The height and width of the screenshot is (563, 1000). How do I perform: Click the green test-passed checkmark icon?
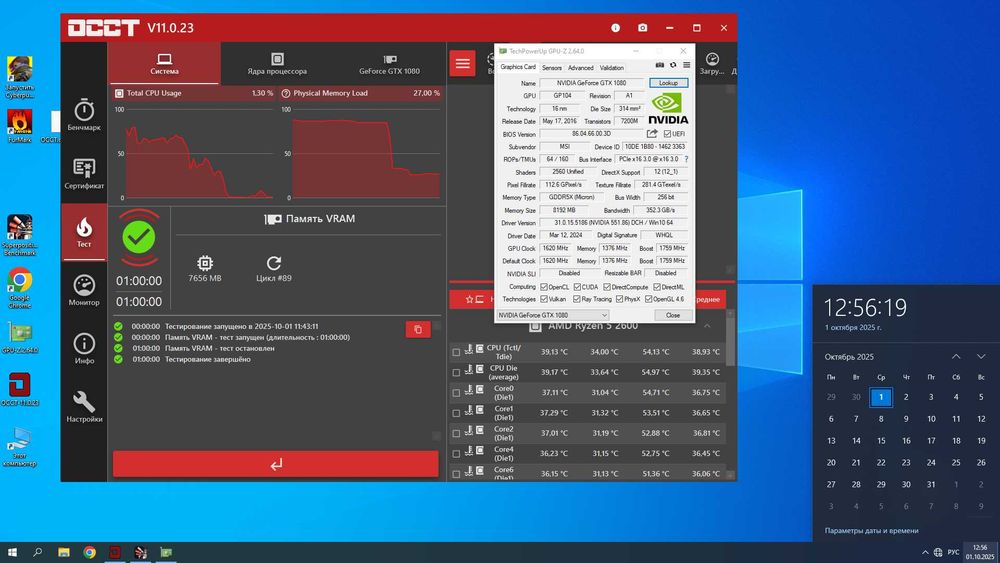point(138,238)
